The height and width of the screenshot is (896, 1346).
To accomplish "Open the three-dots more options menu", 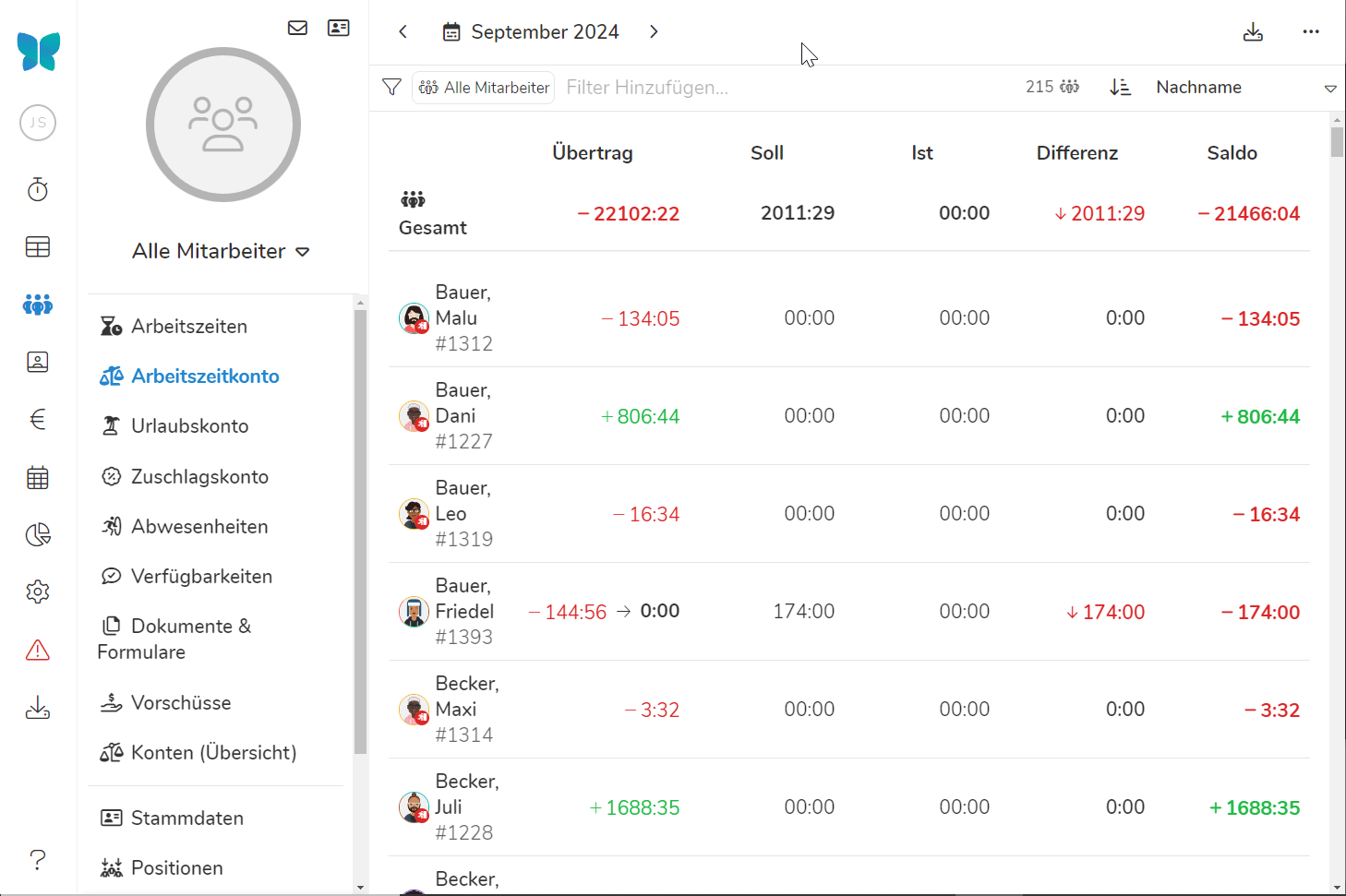I will pos(1311,32).
